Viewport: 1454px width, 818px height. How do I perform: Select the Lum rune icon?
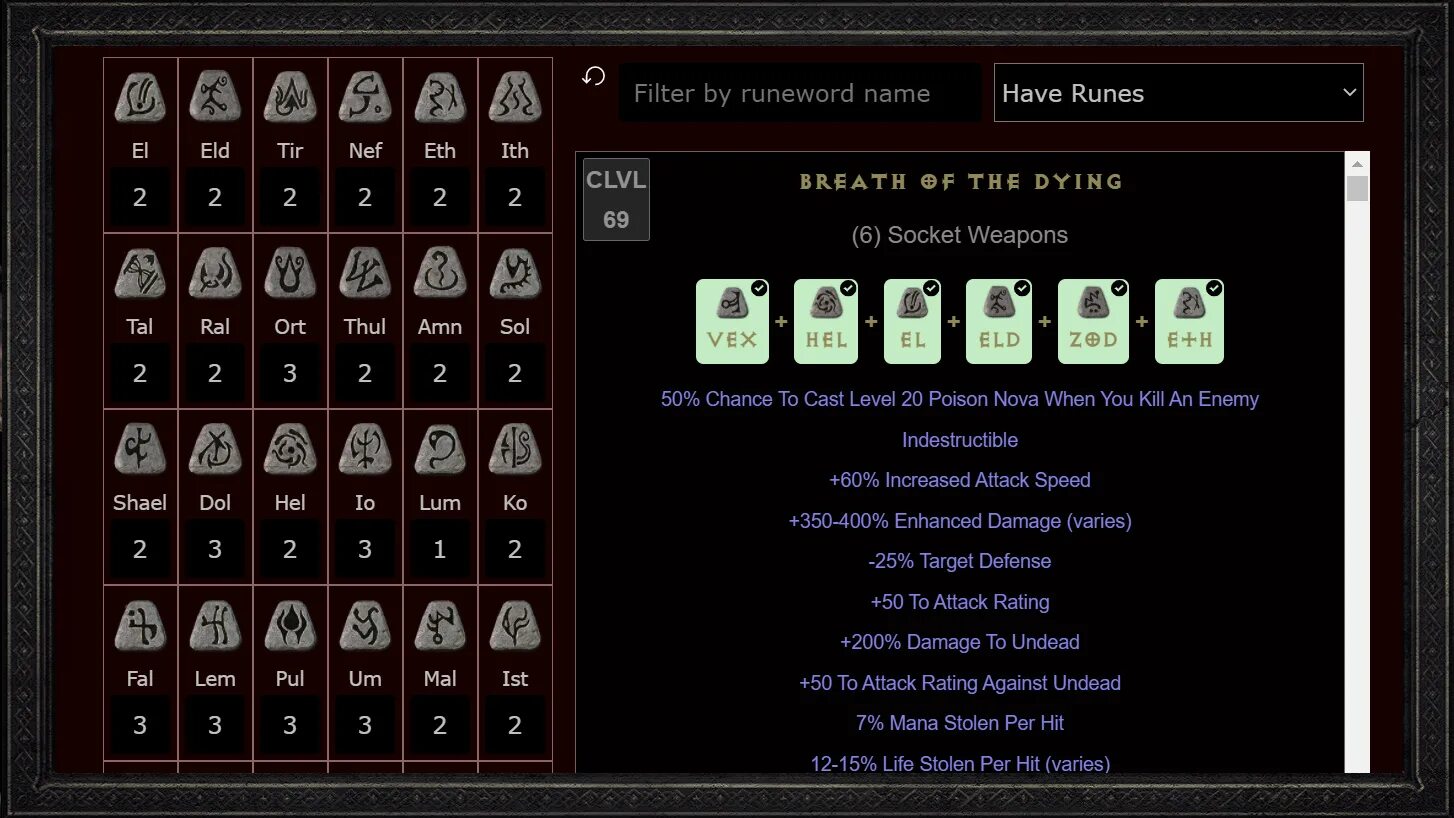(440, 450)
